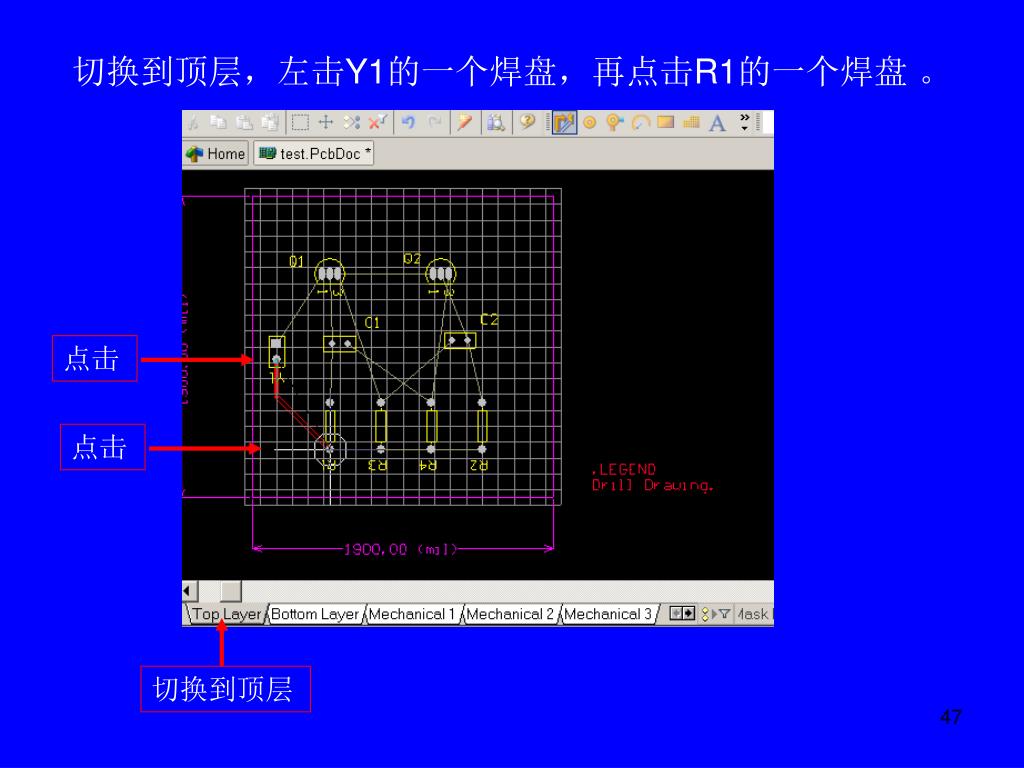
Task: Click the C1 capacitor footprint
Action: coord(340,344)
